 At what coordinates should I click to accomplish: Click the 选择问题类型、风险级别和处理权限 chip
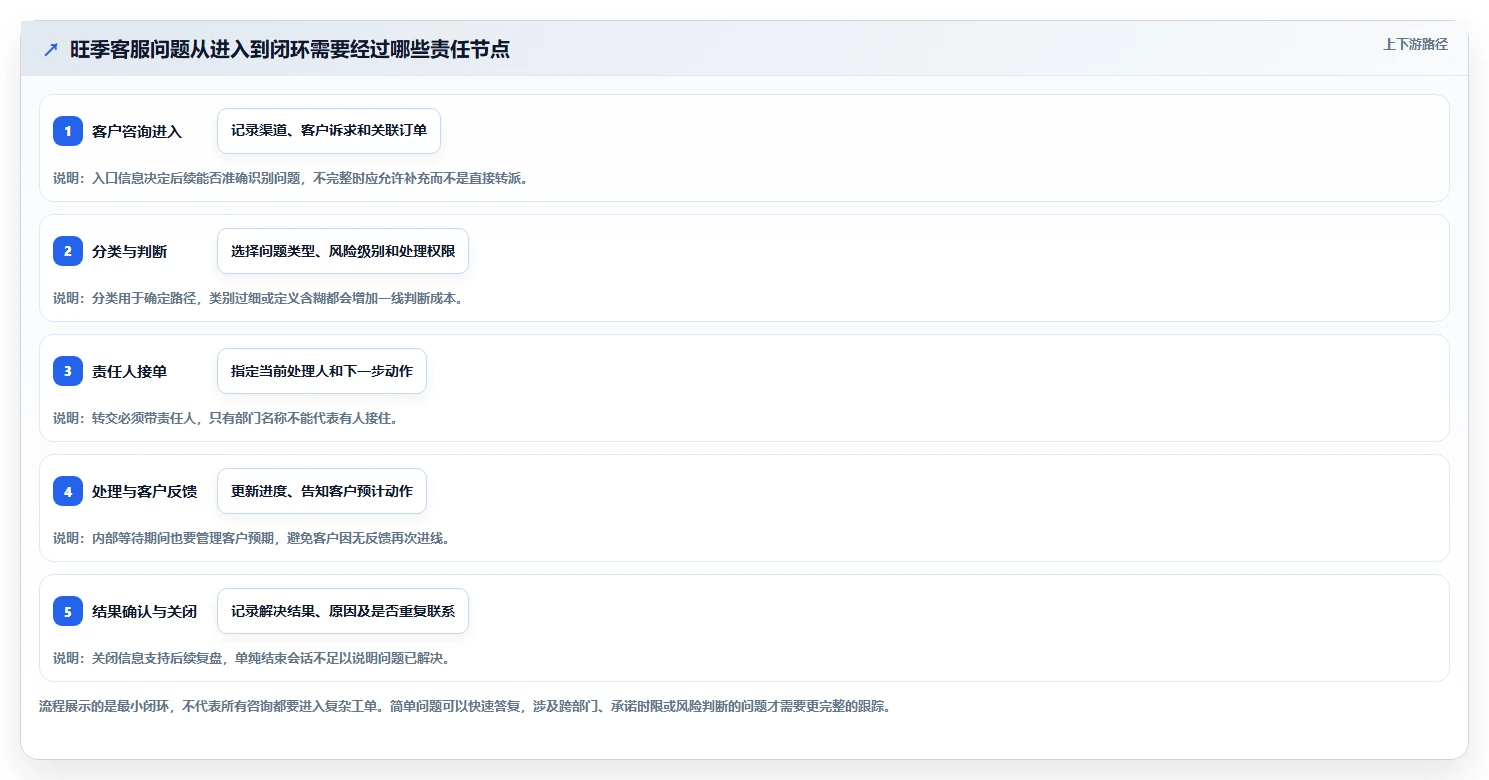[343, 251]
